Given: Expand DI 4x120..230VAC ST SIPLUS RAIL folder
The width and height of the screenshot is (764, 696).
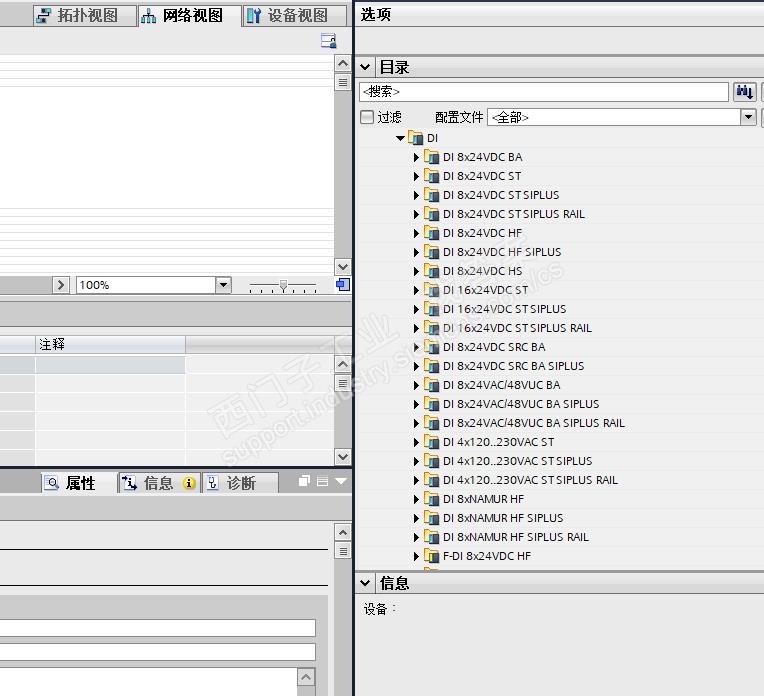Looking at the screenshot, I should (416, 480).
